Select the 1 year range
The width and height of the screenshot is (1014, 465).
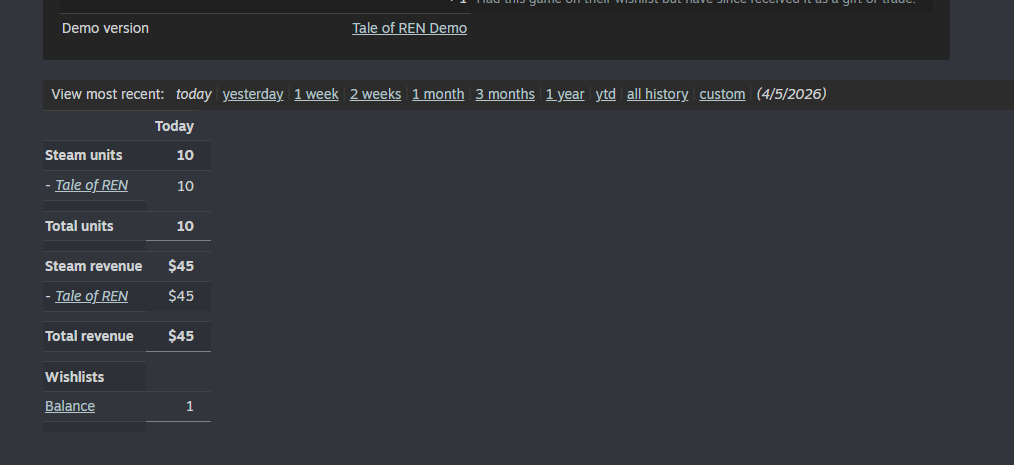coord(565,94)
